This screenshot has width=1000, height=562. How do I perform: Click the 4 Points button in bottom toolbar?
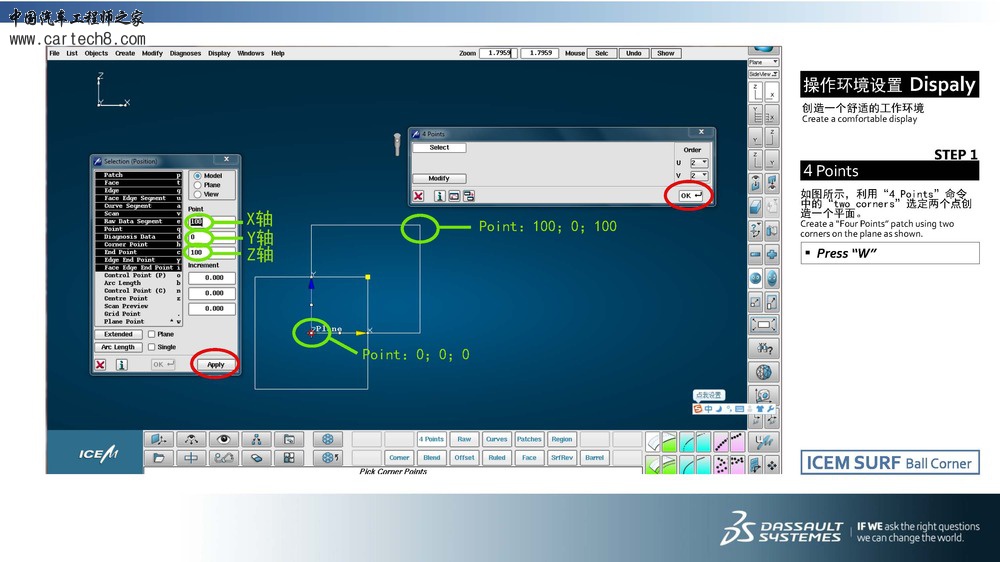(431, 439)
